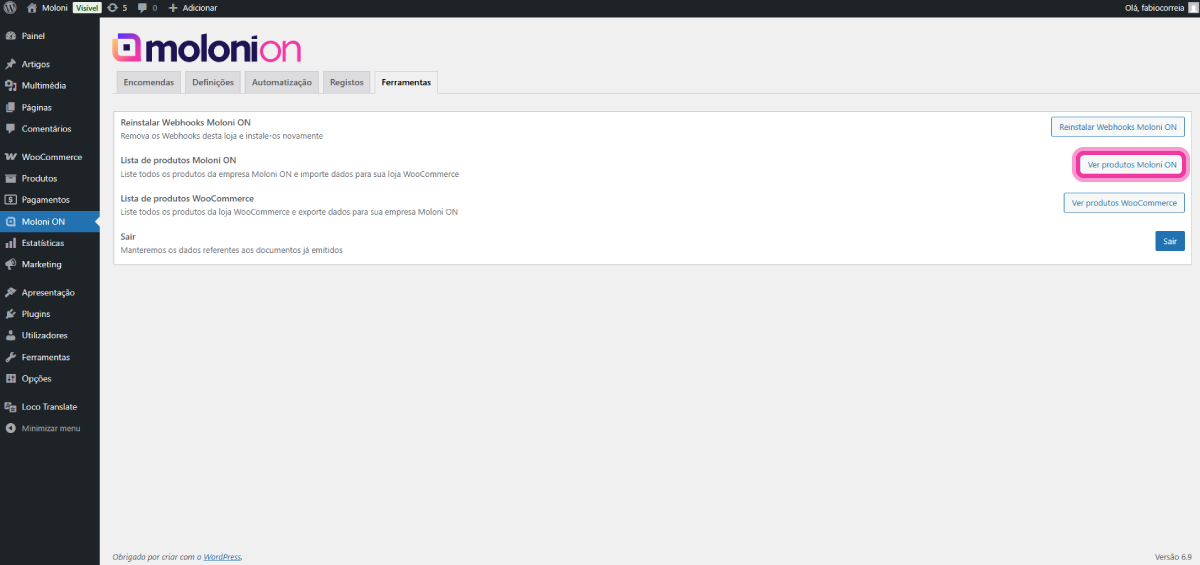Click the Moloni ON sidebar icon
Screen dimensions: 1200x565
click(11, 222)
